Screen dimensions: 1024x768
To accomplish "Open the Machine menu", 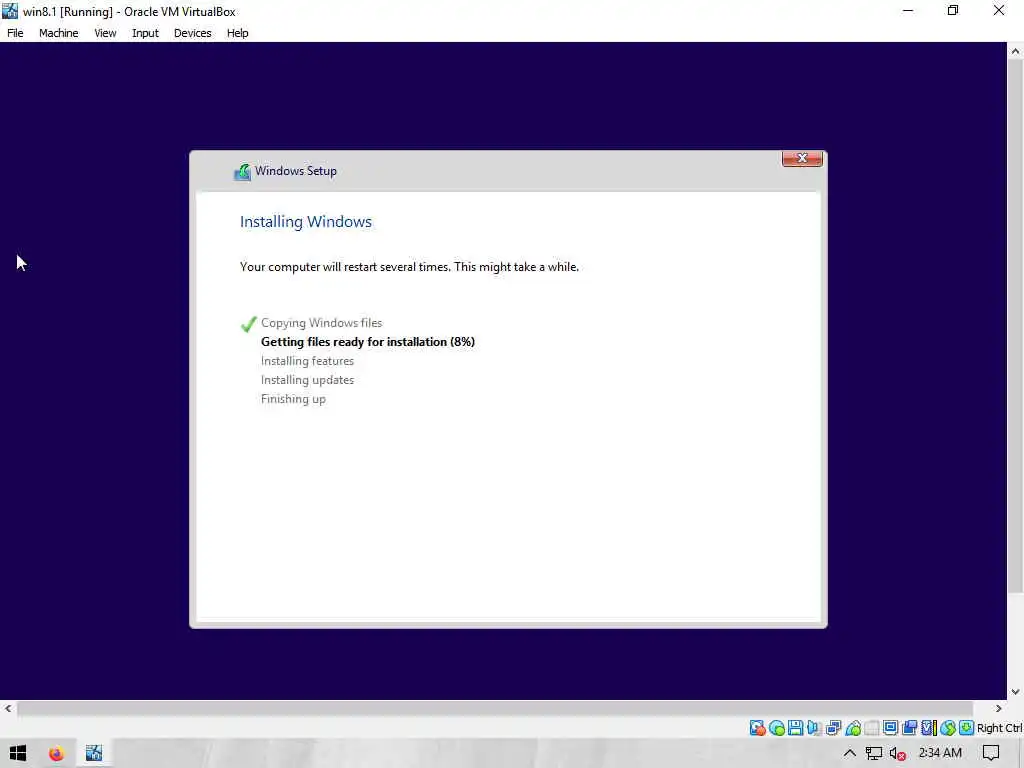I will point(59,33).
